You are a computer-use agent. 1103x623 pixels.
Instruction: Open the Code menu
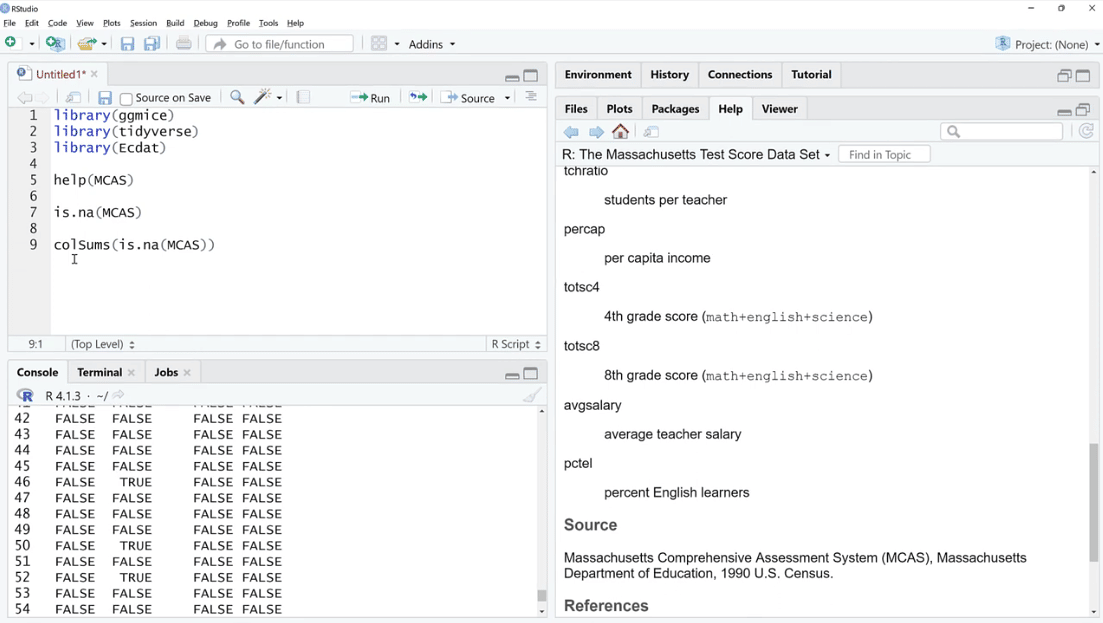pyautogui.click(x=57, y=23)
